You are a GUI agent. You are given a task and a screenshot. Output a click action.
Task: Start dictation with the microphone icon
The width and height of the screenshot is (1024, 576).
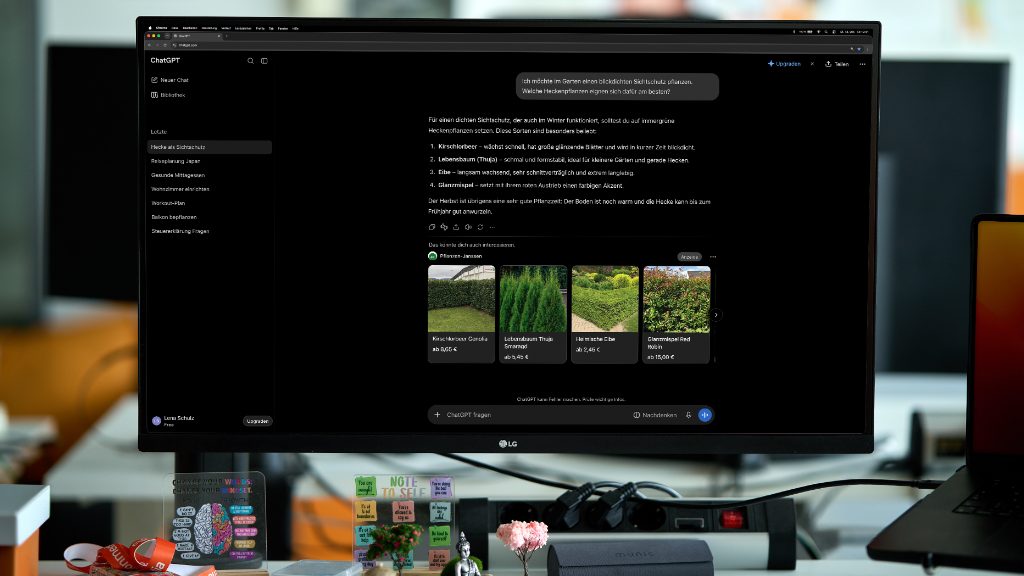pos(688,415)
